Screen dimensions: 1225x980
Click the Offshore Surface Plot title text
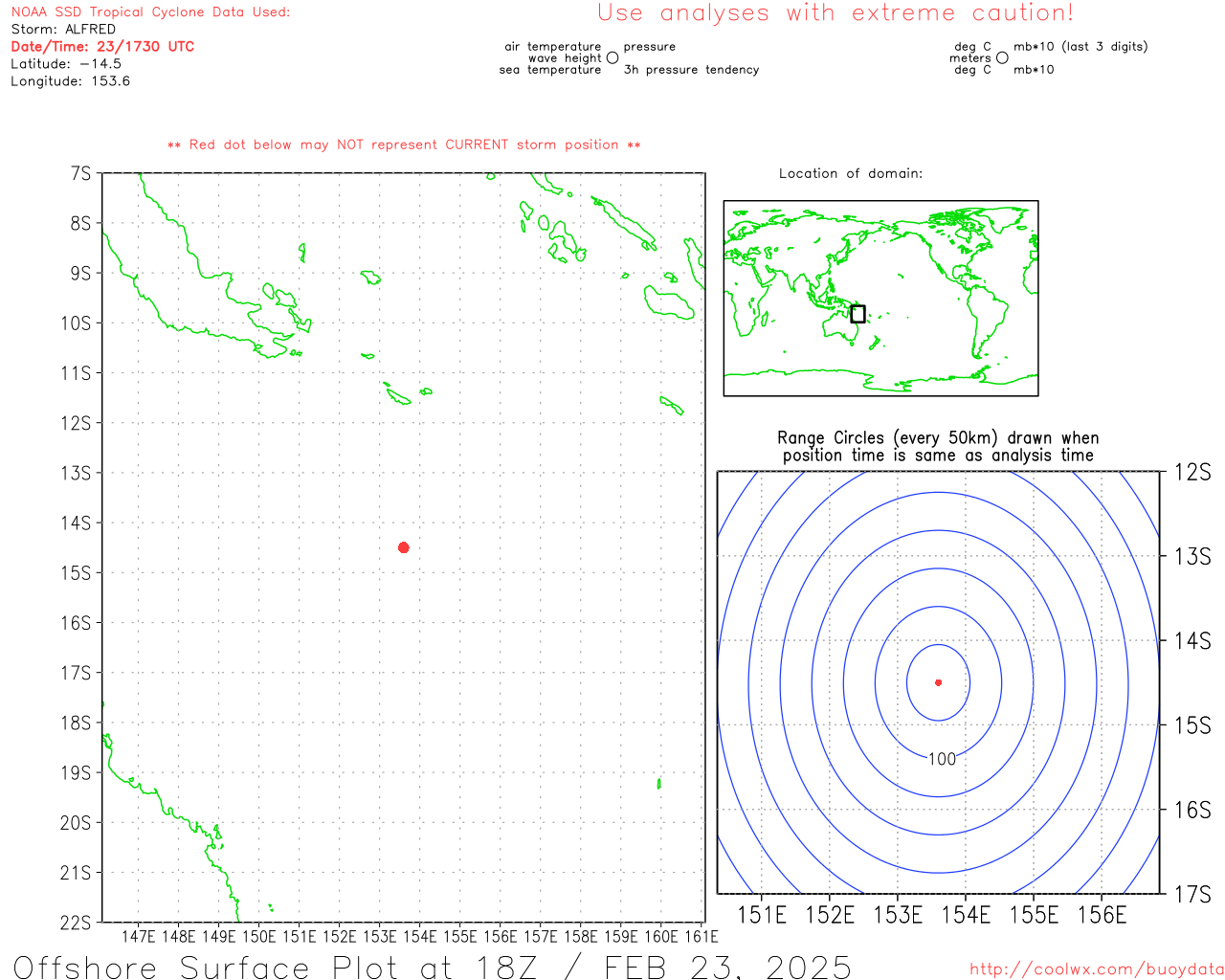(433, 967)
